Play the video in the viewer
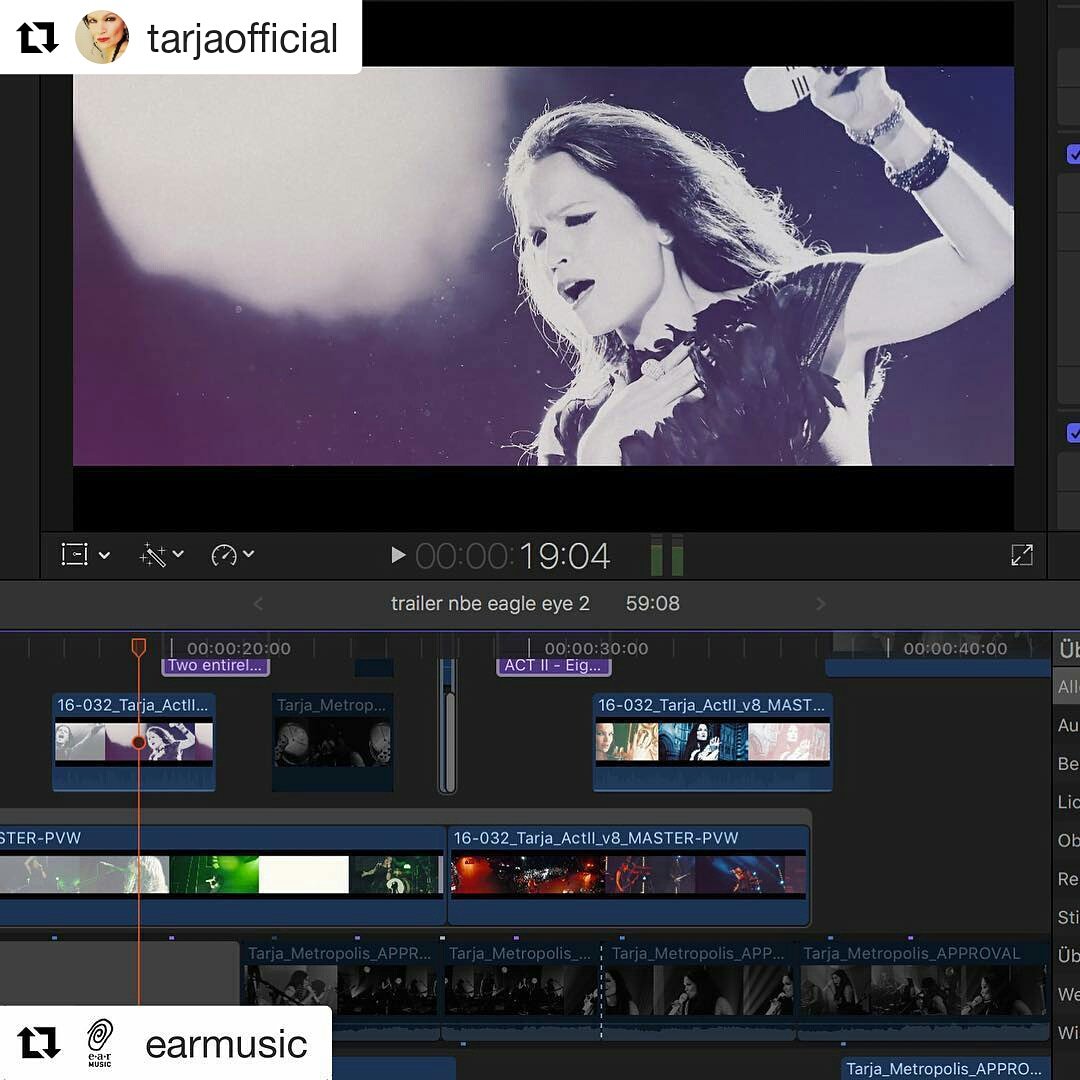Viewport: 1080px width, 1080px height. point(398,555)
